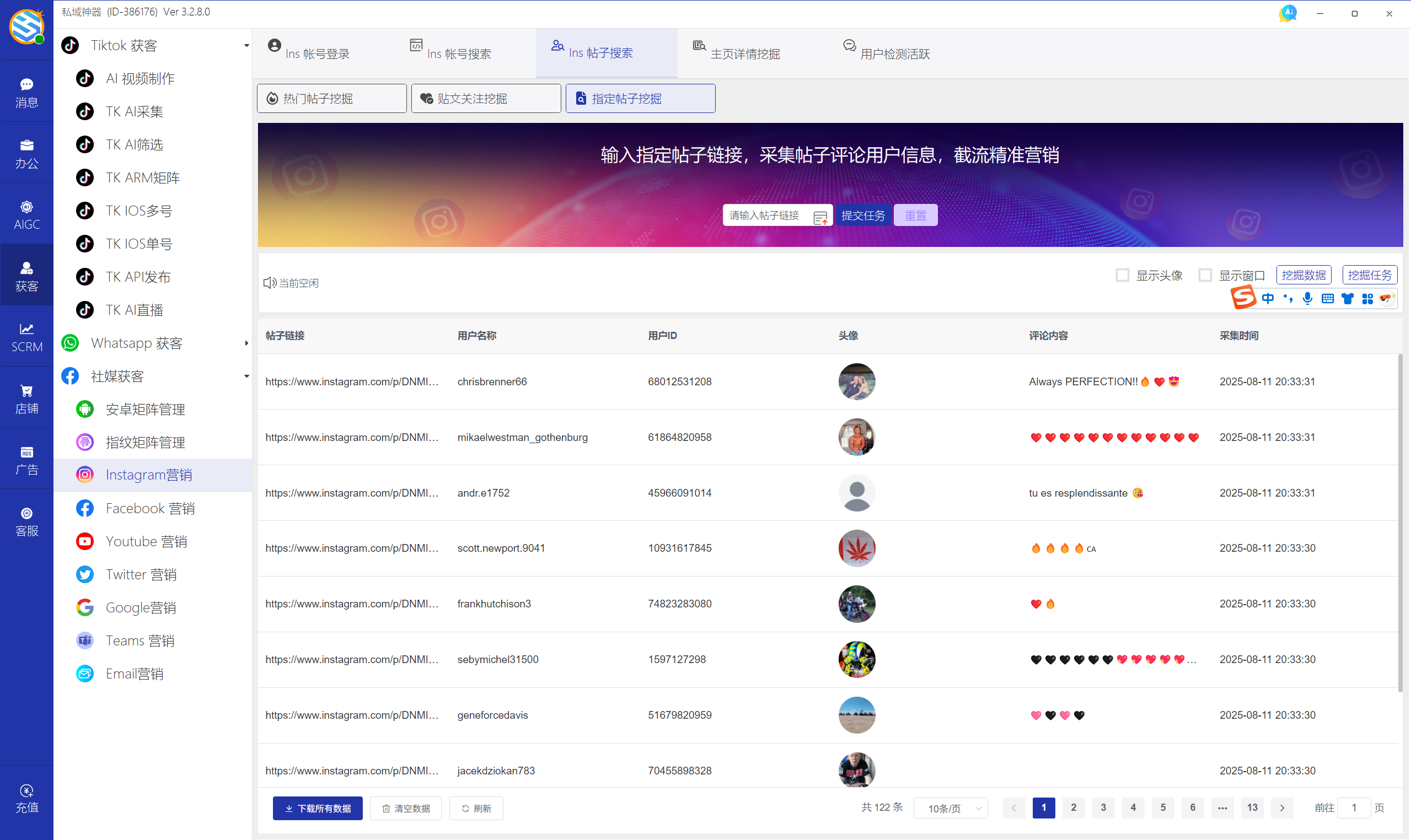The width and height of the screenshot is (1411, 840).
Task: Enable the 显示头像 checkbox
Action: coord(1123,275)
